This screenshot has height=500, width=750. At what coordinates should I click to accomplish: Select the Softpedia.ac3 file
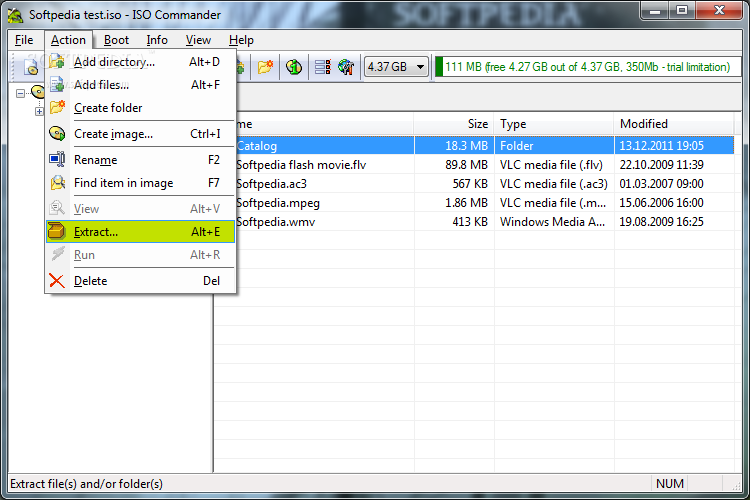tap(271, 184)
